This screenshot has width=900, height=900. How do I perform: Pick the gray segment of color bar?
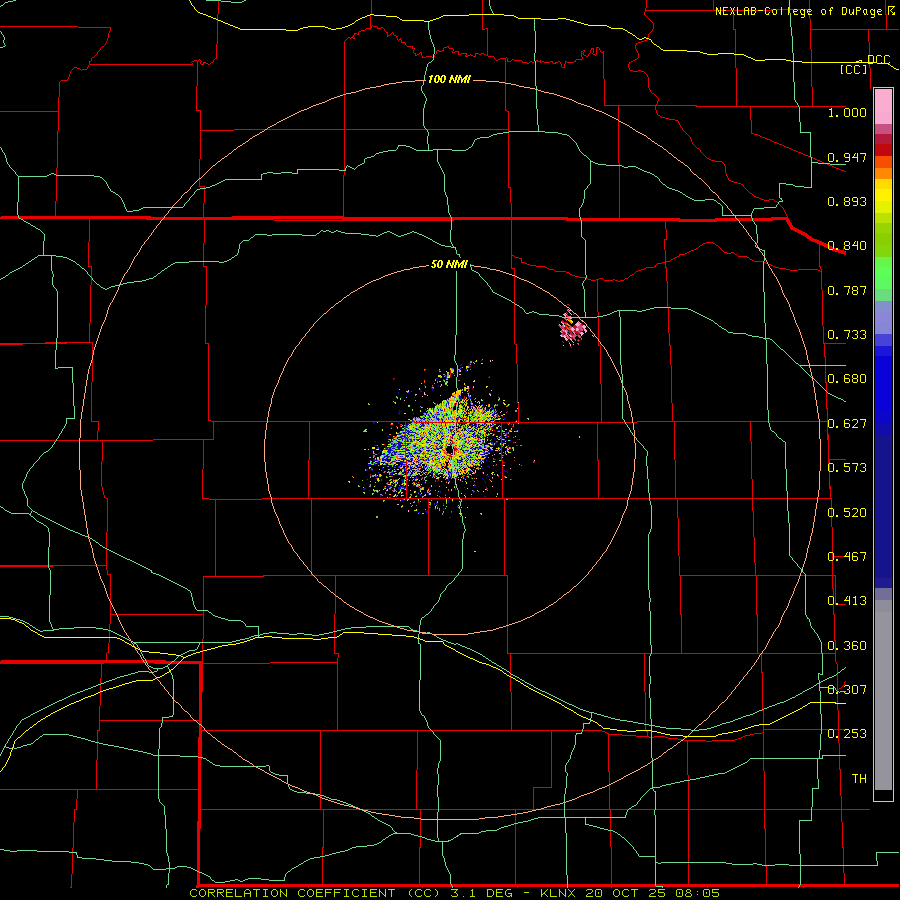click(x=883, y=695)
